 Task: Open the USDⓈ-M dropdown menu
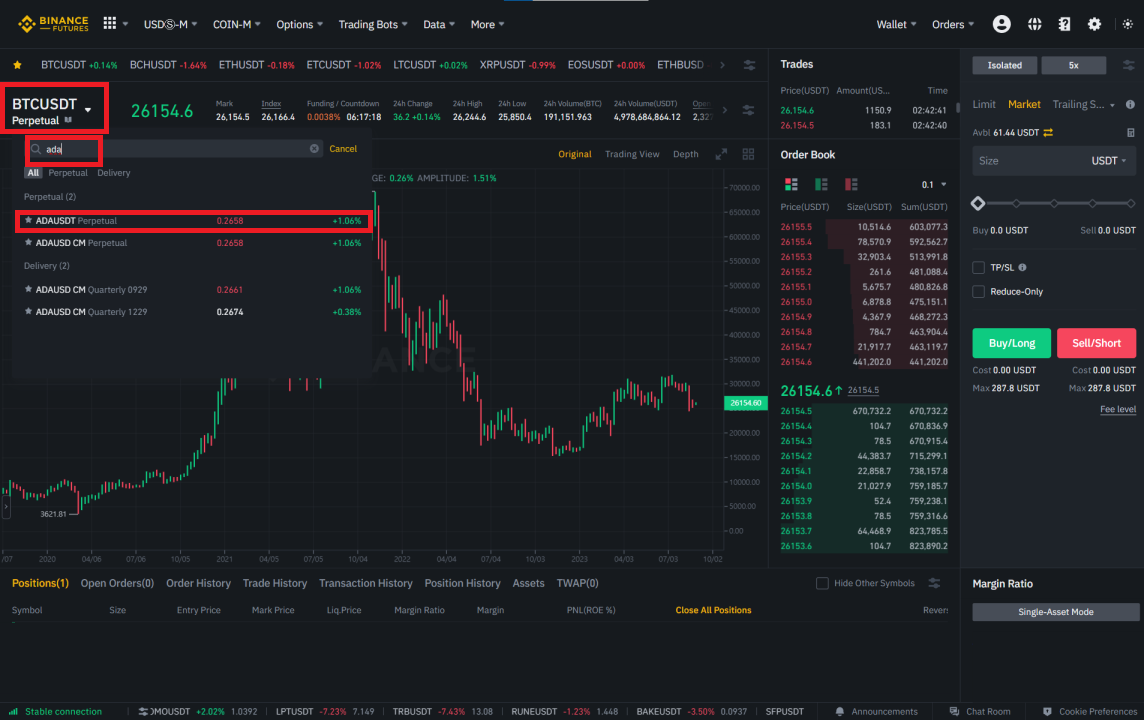coord(170,24)
